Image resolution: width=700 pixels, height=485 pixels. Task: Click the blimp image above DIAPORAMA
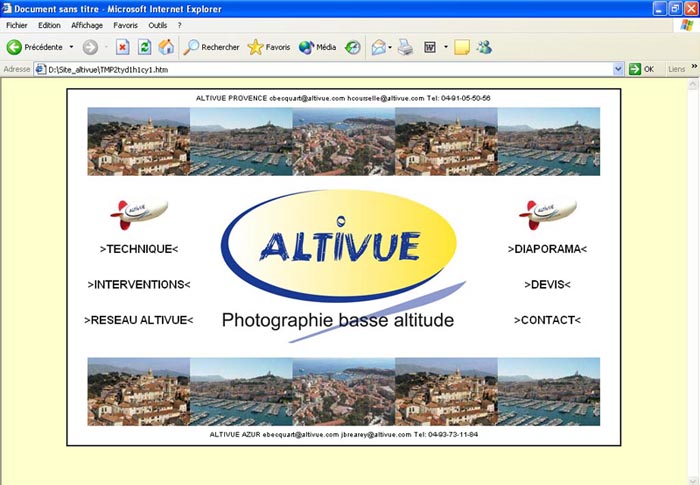(x=548, y=214)
